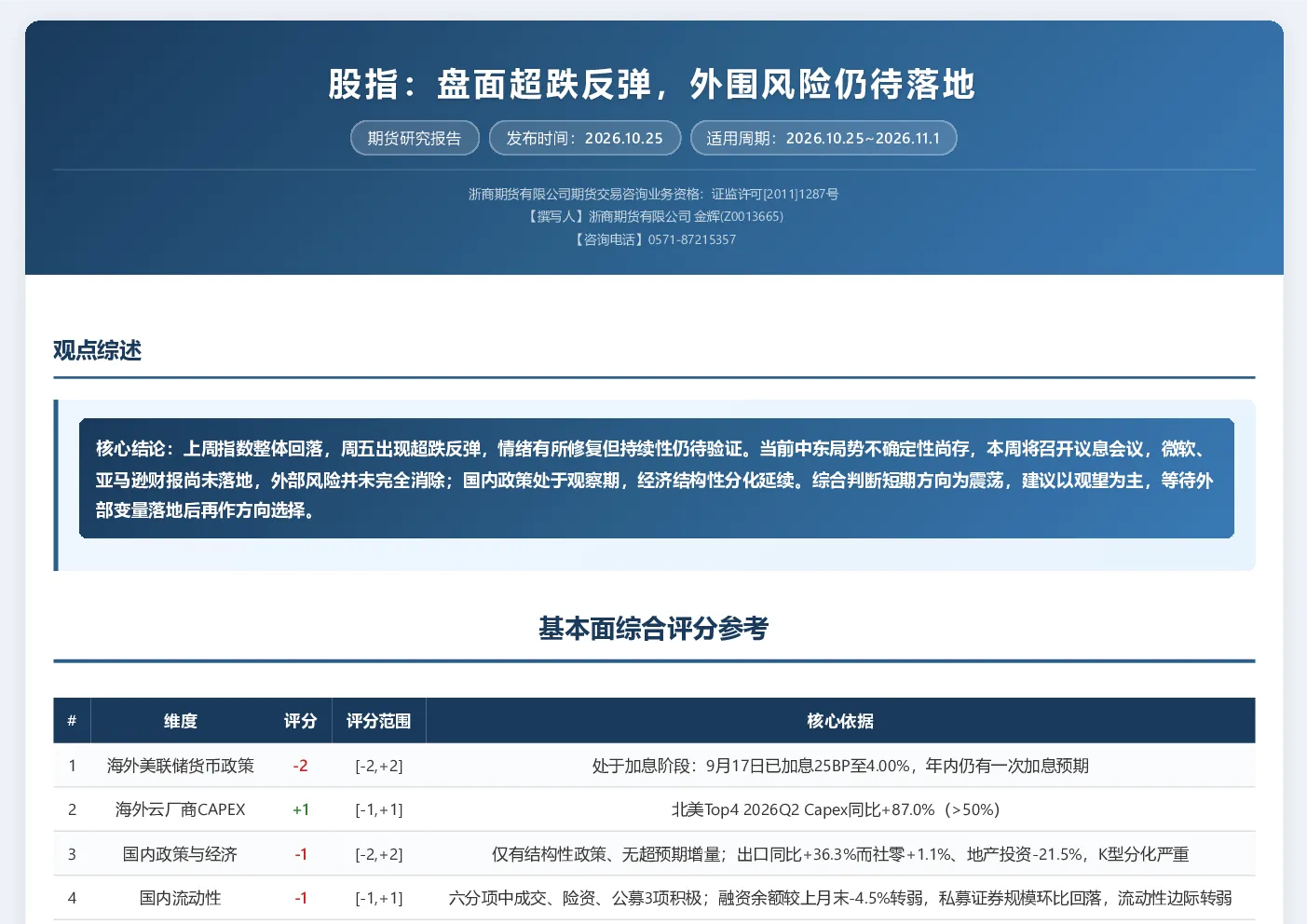This screenshot has height=924, width=1307.
Task: Click the 观点综述 section heading
Action: pyautogui.click(x=97, y=350)
